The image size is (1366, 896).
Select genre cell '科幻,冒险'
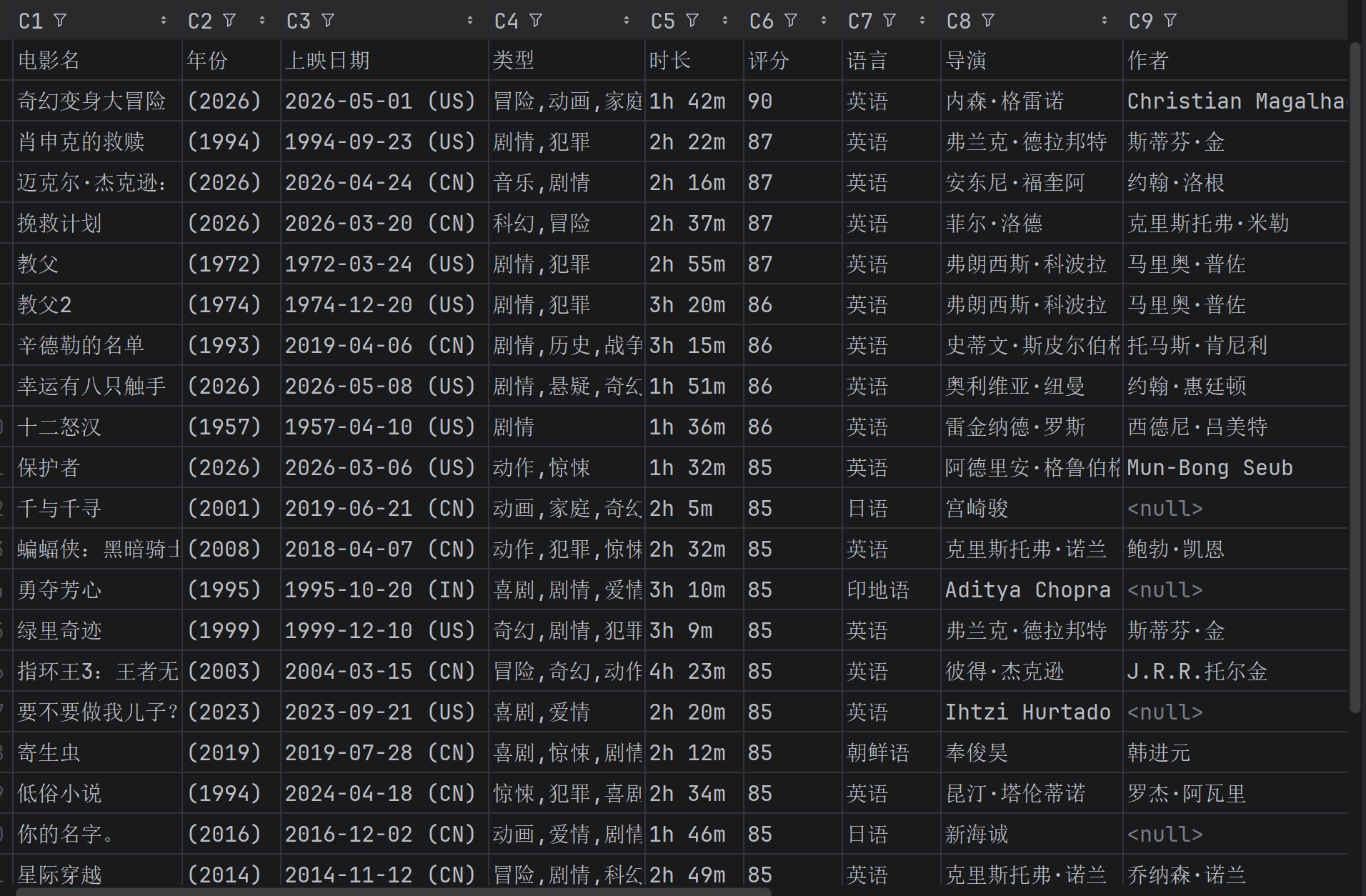(567, 223)
